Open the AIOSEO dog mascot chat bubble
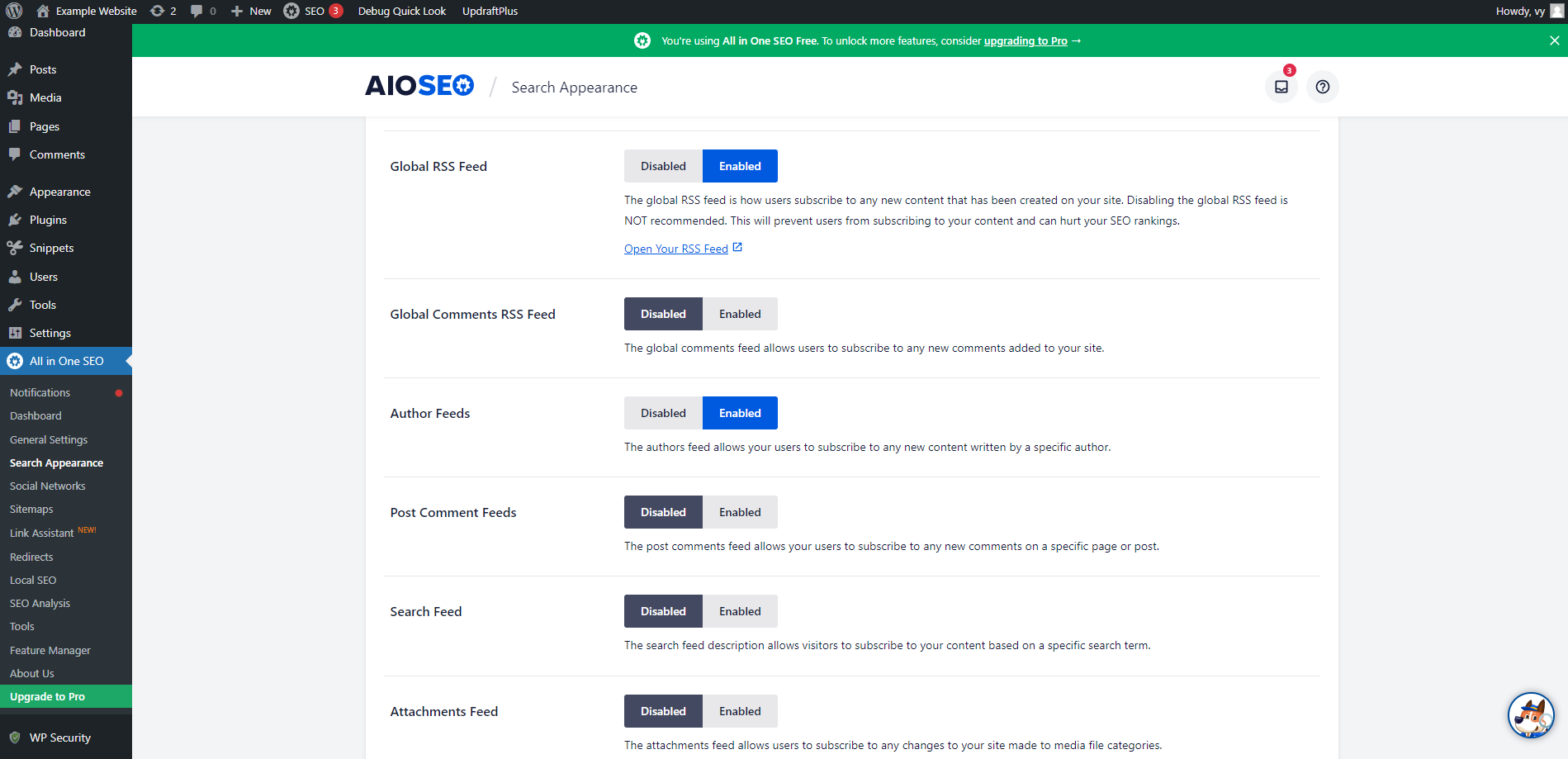 1531,715
